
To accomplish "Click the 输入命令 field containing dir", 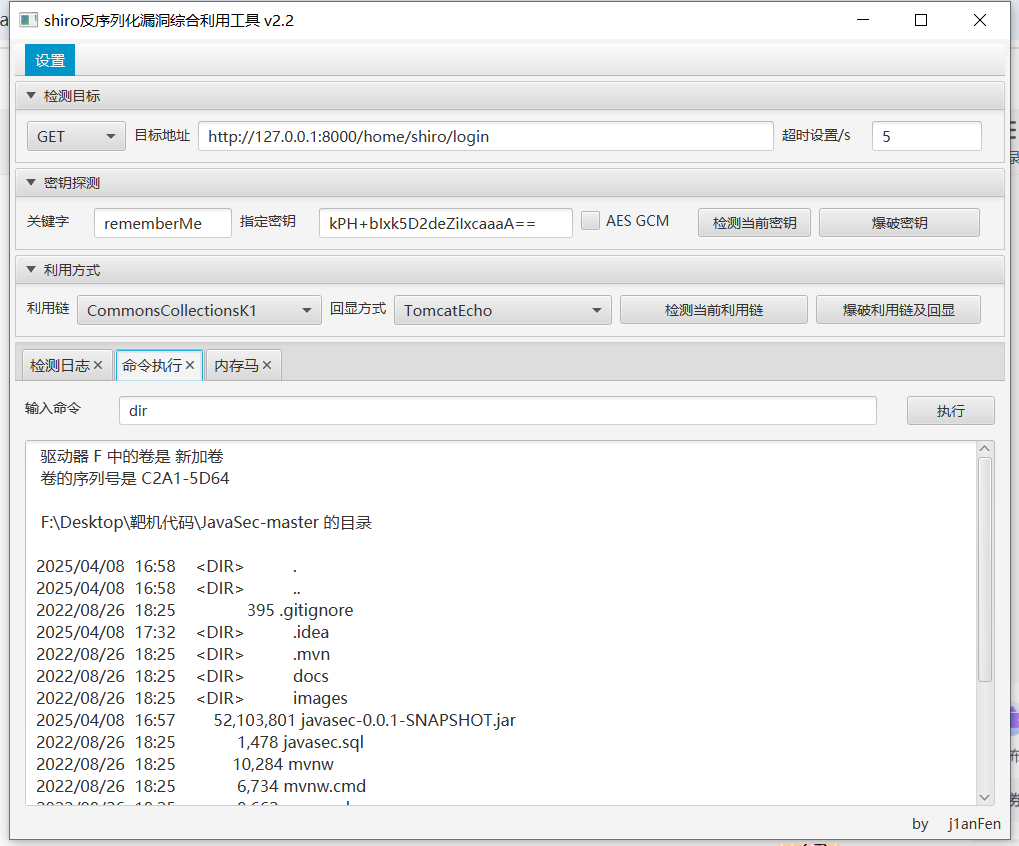I will pyautogui.click(x=498, y=411).
